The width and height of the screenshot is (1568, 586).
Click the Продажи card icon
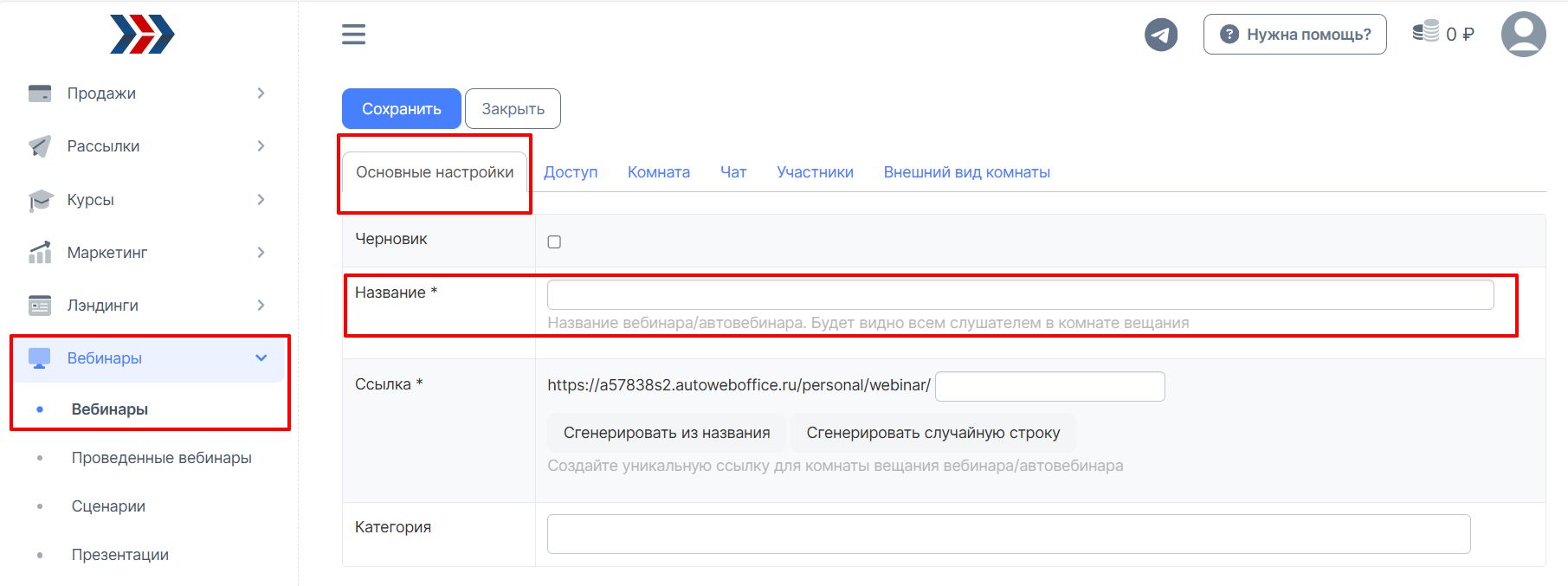point(40,93)
